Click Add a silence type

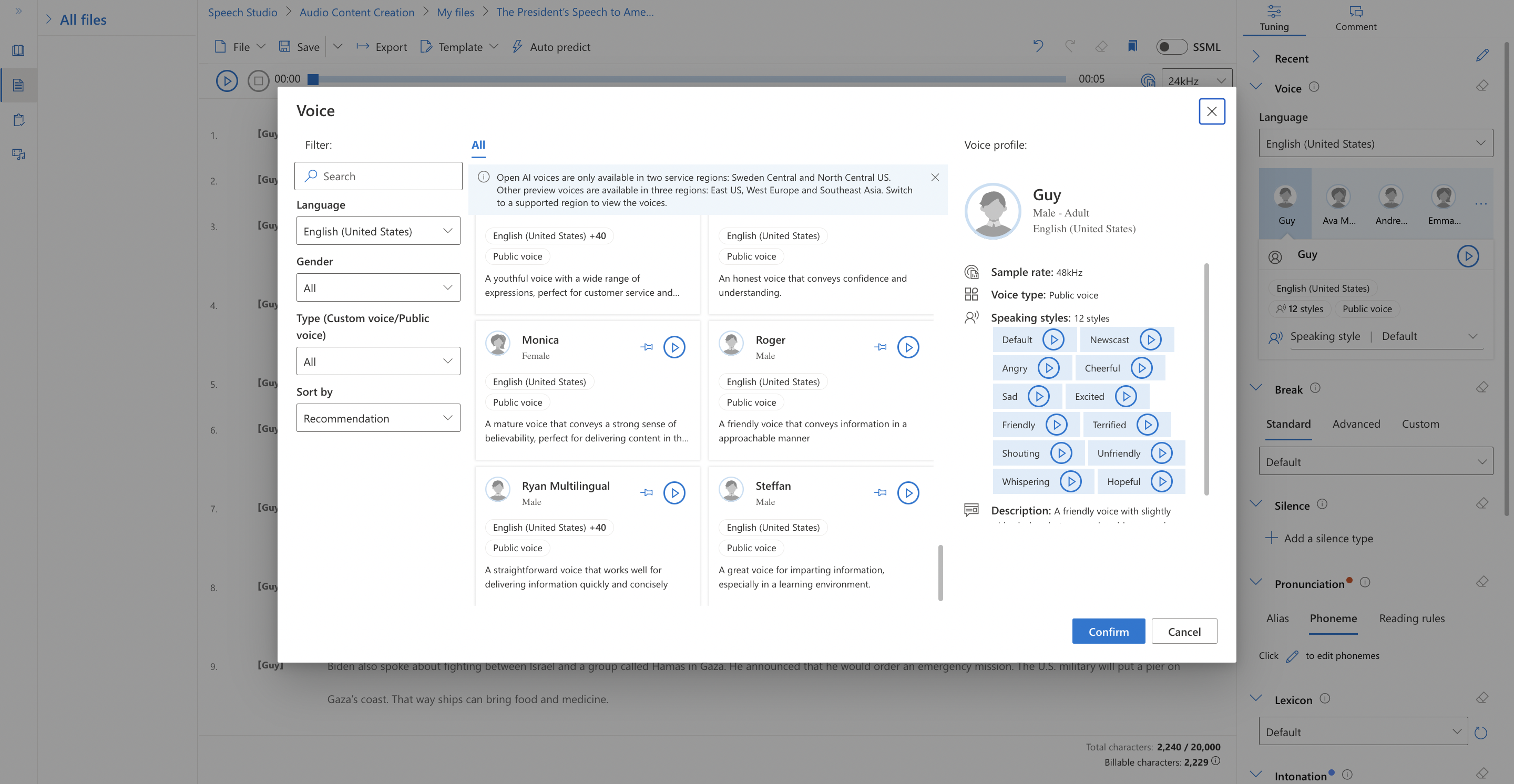[1319, 539]
